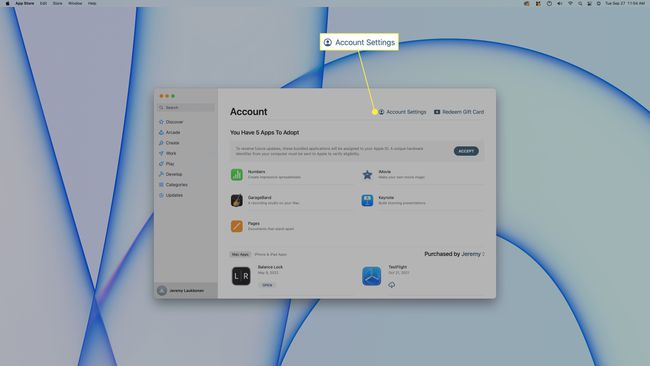650x366 pixels.
Task: Open the Jeremy Laukkonen profile in the sidebar
Action: click(x=186, y=291)
